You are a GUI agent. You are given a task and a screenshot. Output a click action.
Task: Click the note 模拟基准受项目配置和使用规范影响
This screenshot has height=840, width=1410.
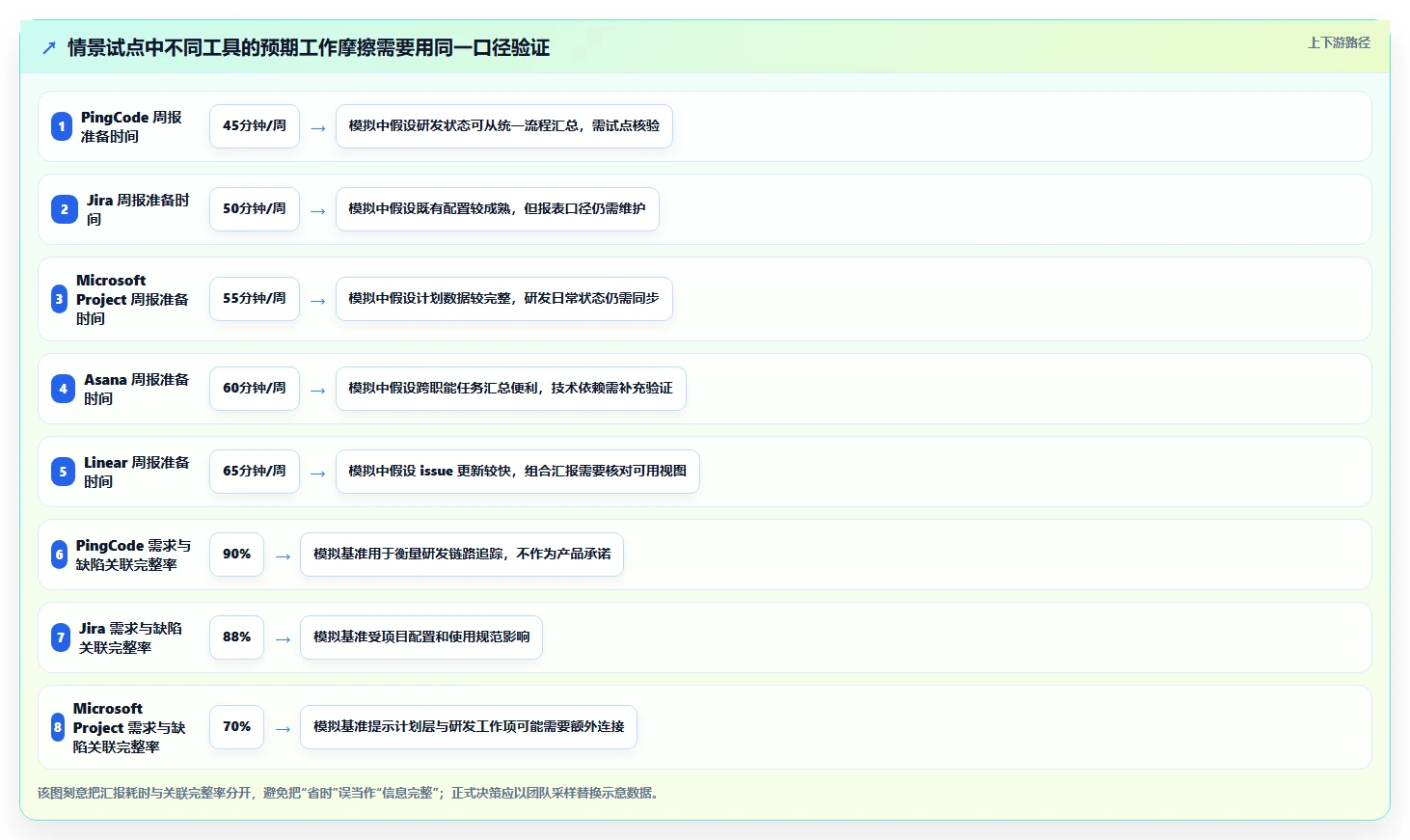(x=421, y=637)
